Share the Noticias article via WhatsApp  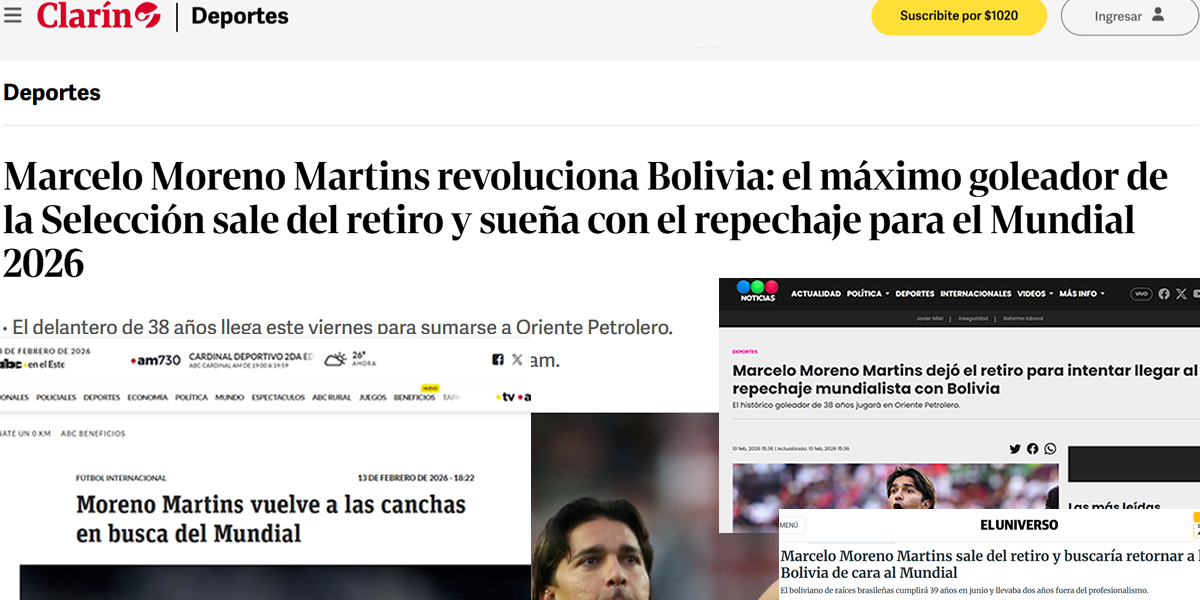(x=1050, y=449)
